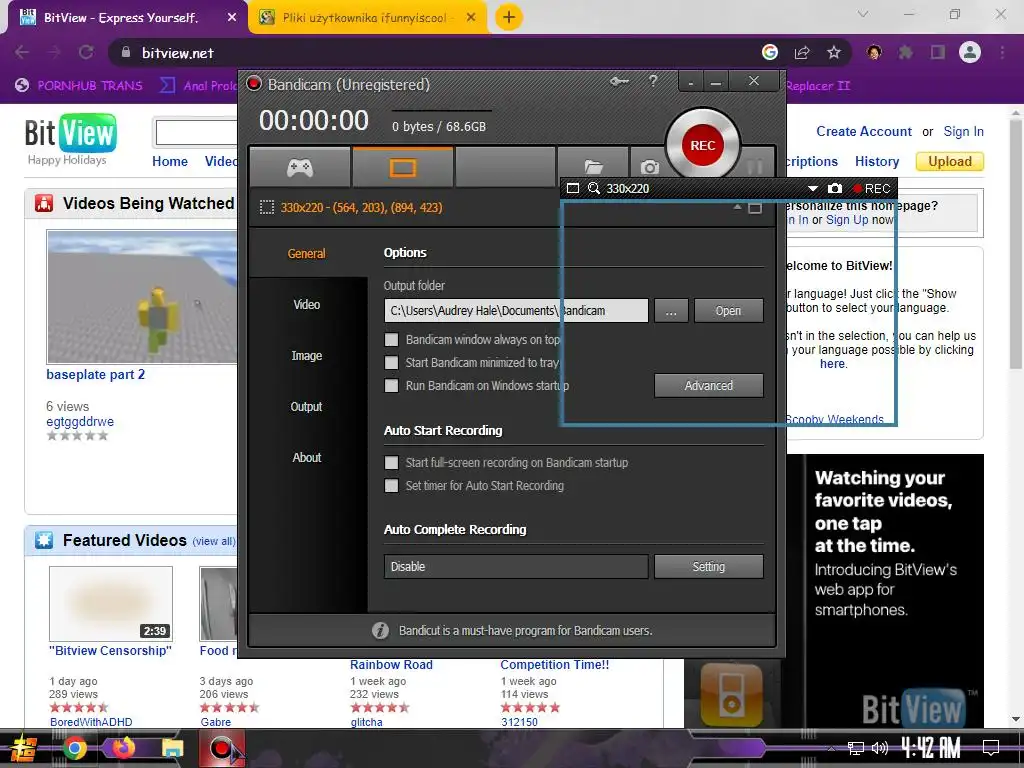The width and height of the screenshot is (1024, 768).
Task: Select Bandicam game recording mode gamepad icon
Action: click(300, 168)
